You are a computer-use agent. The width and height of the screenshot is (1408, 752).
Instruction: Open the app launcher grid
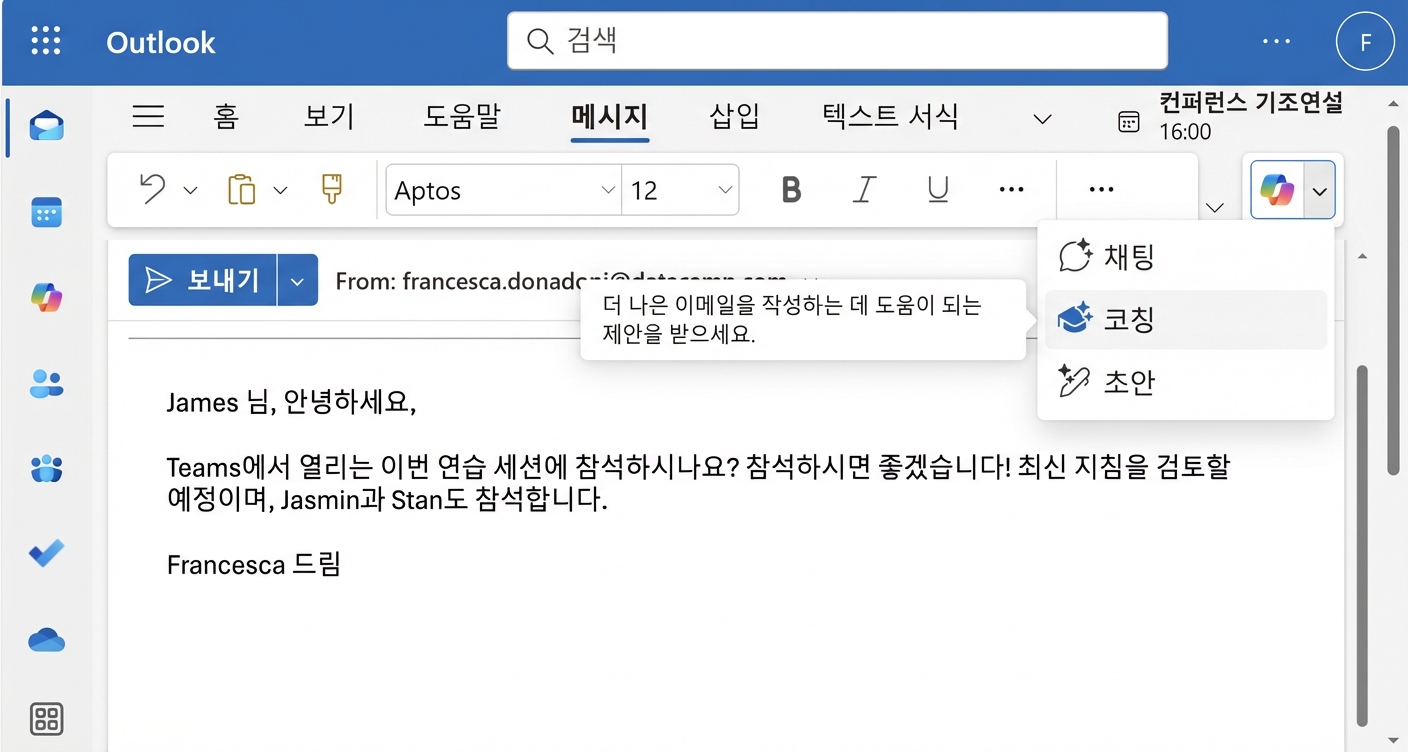pos(46,41)
